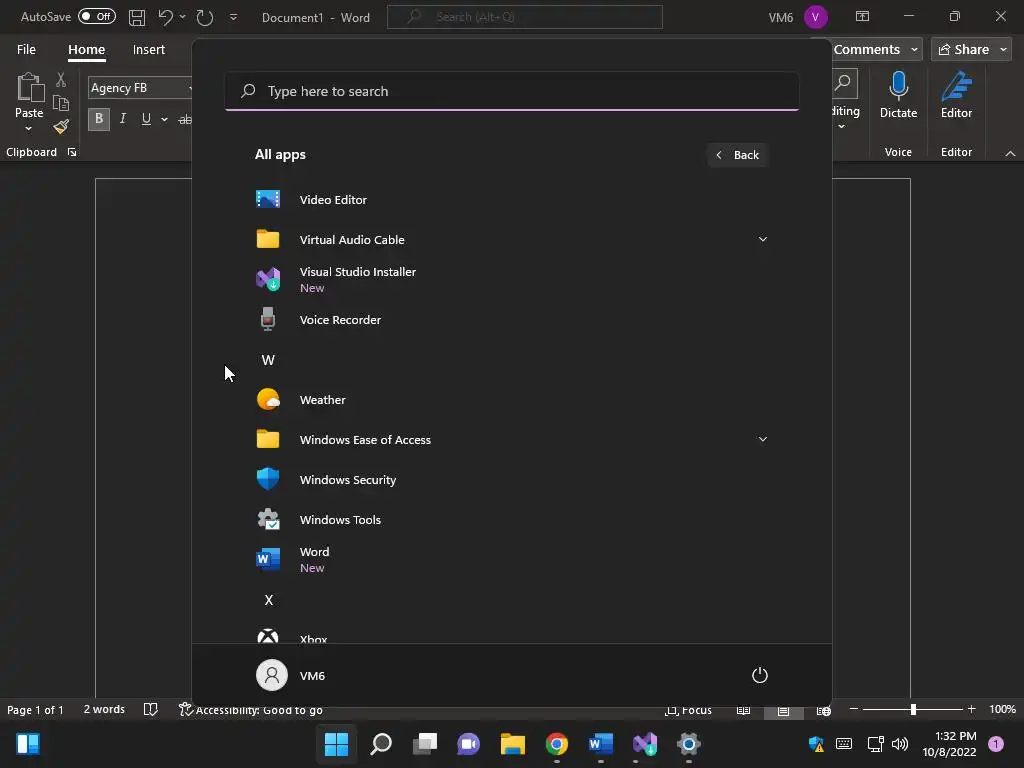Open the Agency FB font name box
Viewport: 1024px width, 768px height.
tap(138, 88)
